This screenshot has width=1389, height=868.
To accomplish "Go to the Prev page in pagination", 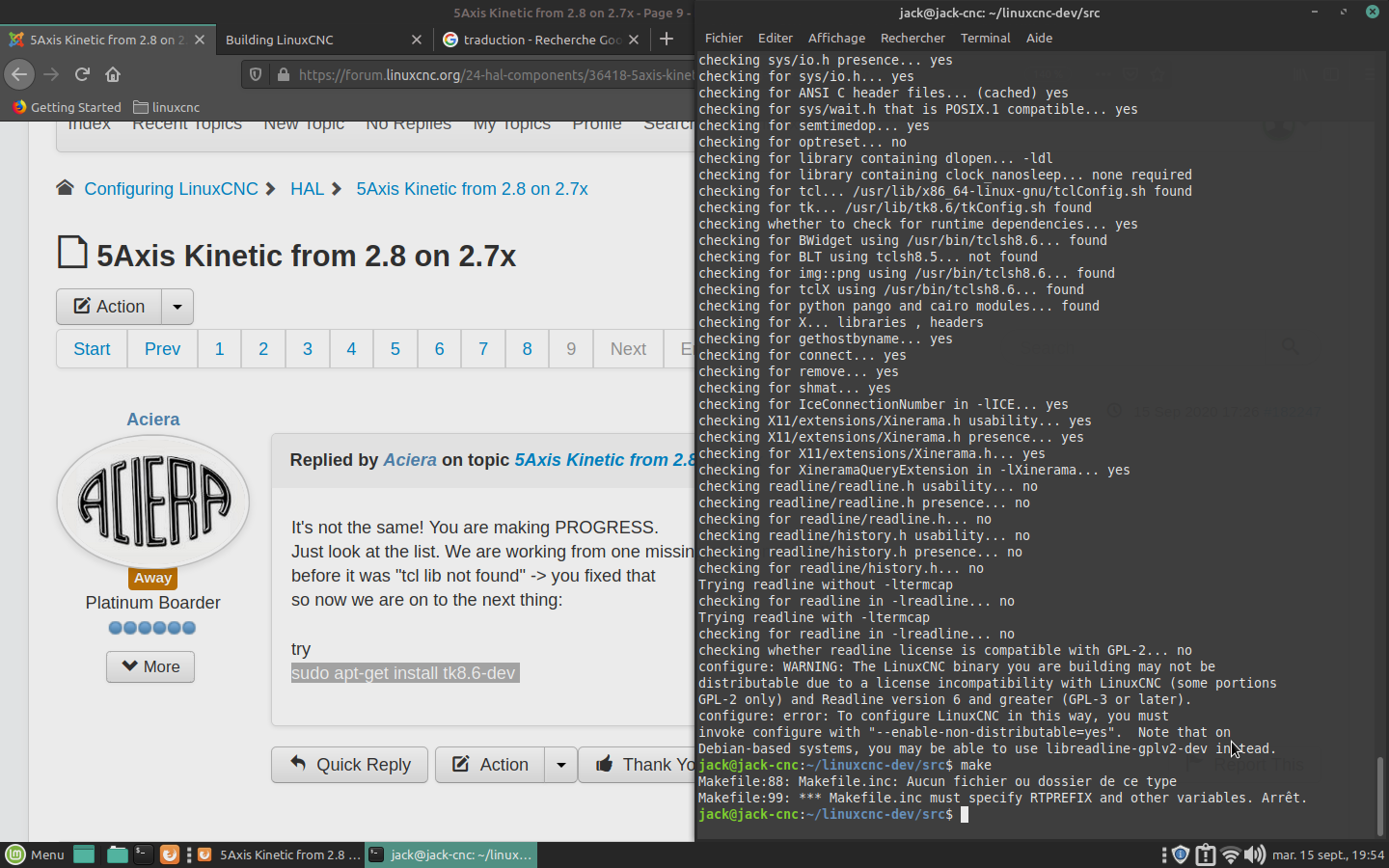I will point(162,349).
